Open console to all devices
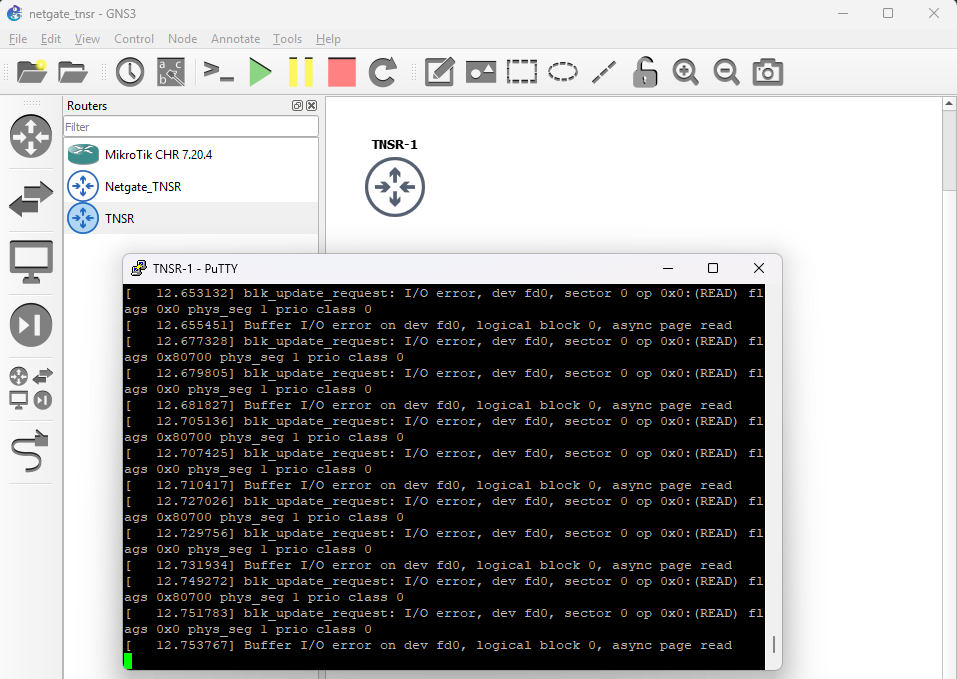957x679 pixels. (x=218, y=72)
